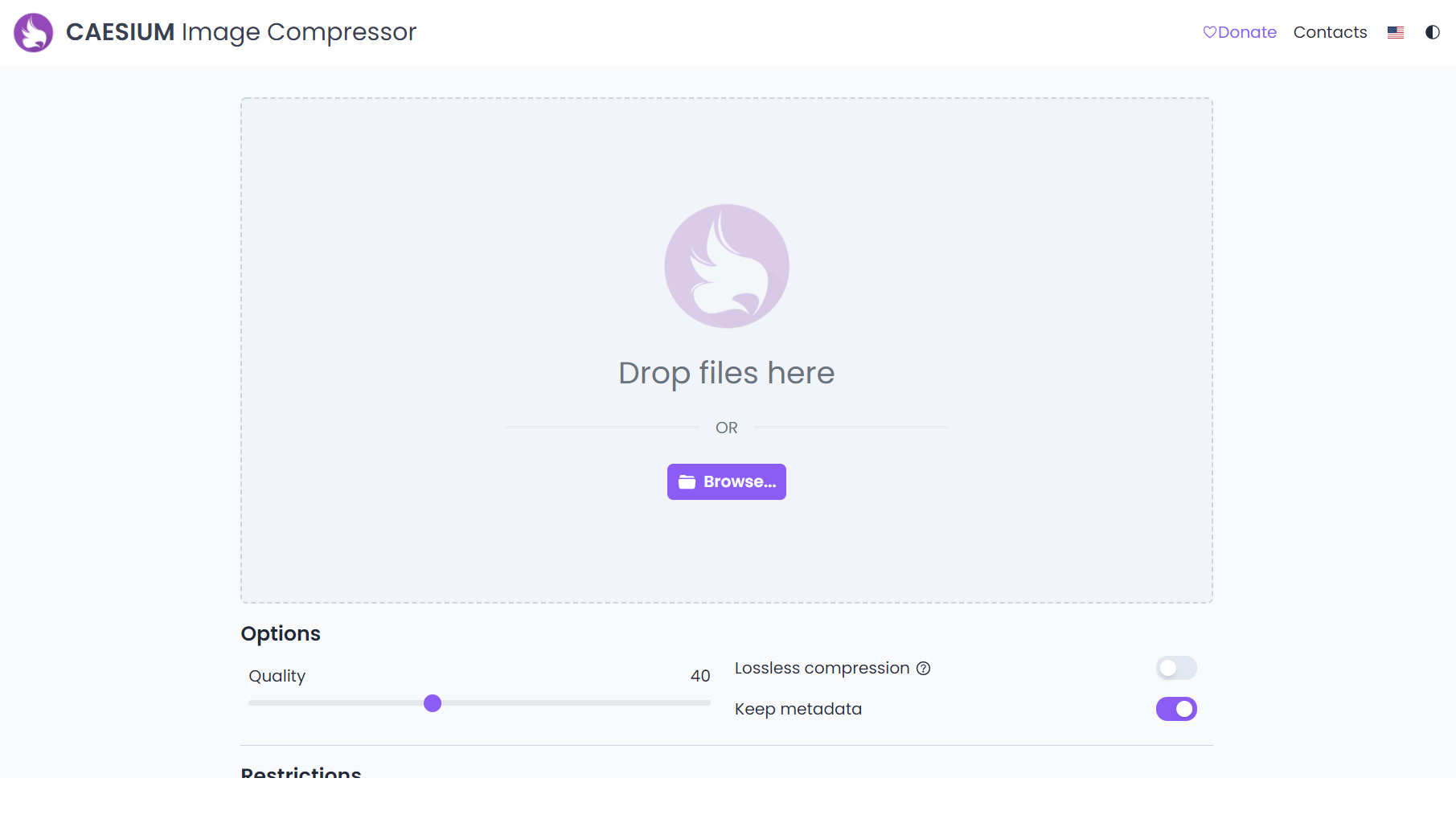The image size is (1456, 819).
Task: Click the Quality slider handle
Action: pyautogui.click(x=433, y=702)
